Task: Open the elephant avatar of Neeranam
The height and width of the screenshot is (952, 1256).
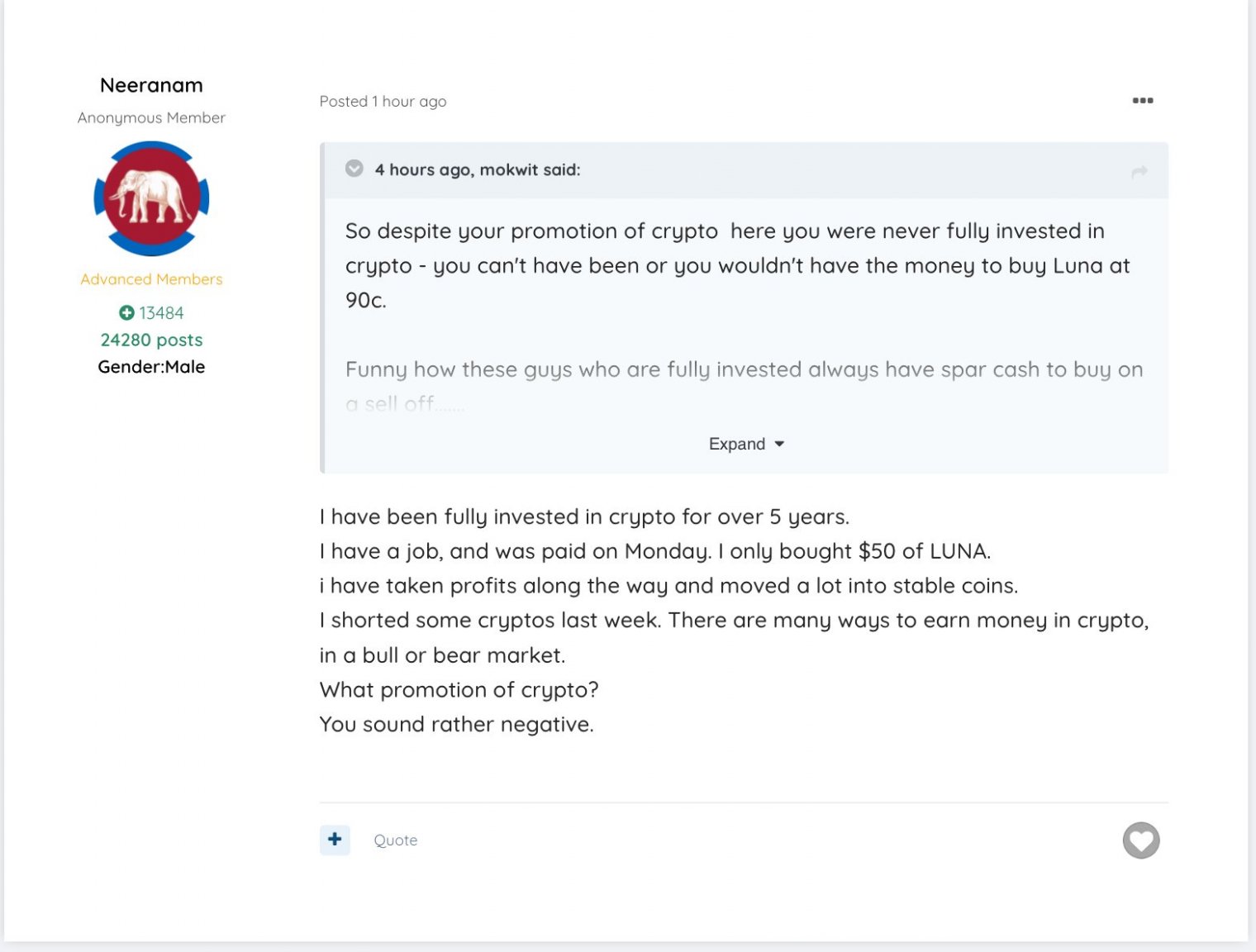Action: click(x=151, y=198)
